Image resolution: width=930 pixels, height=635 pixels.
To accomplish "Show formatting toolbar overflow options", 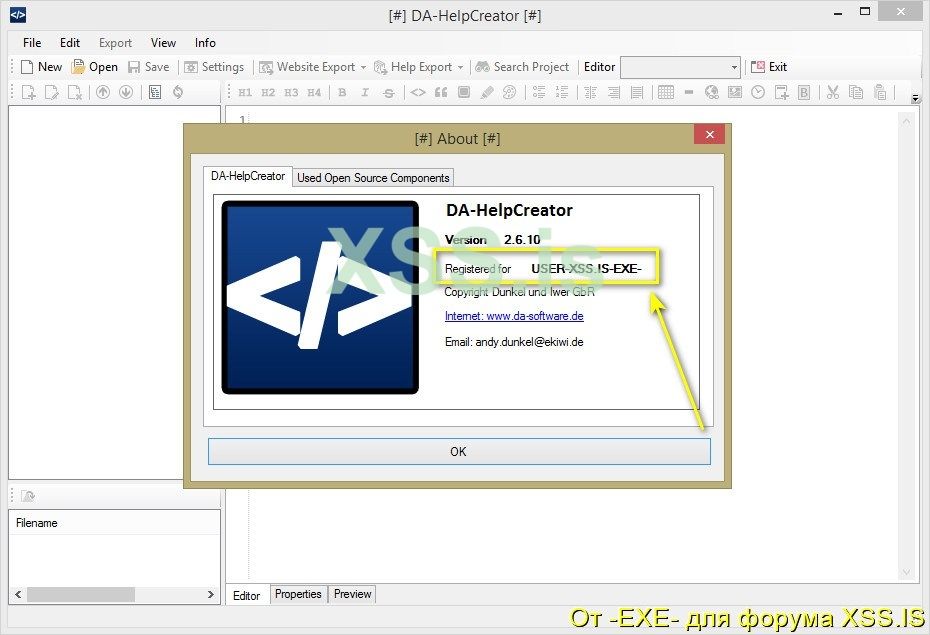I will 915,98.
